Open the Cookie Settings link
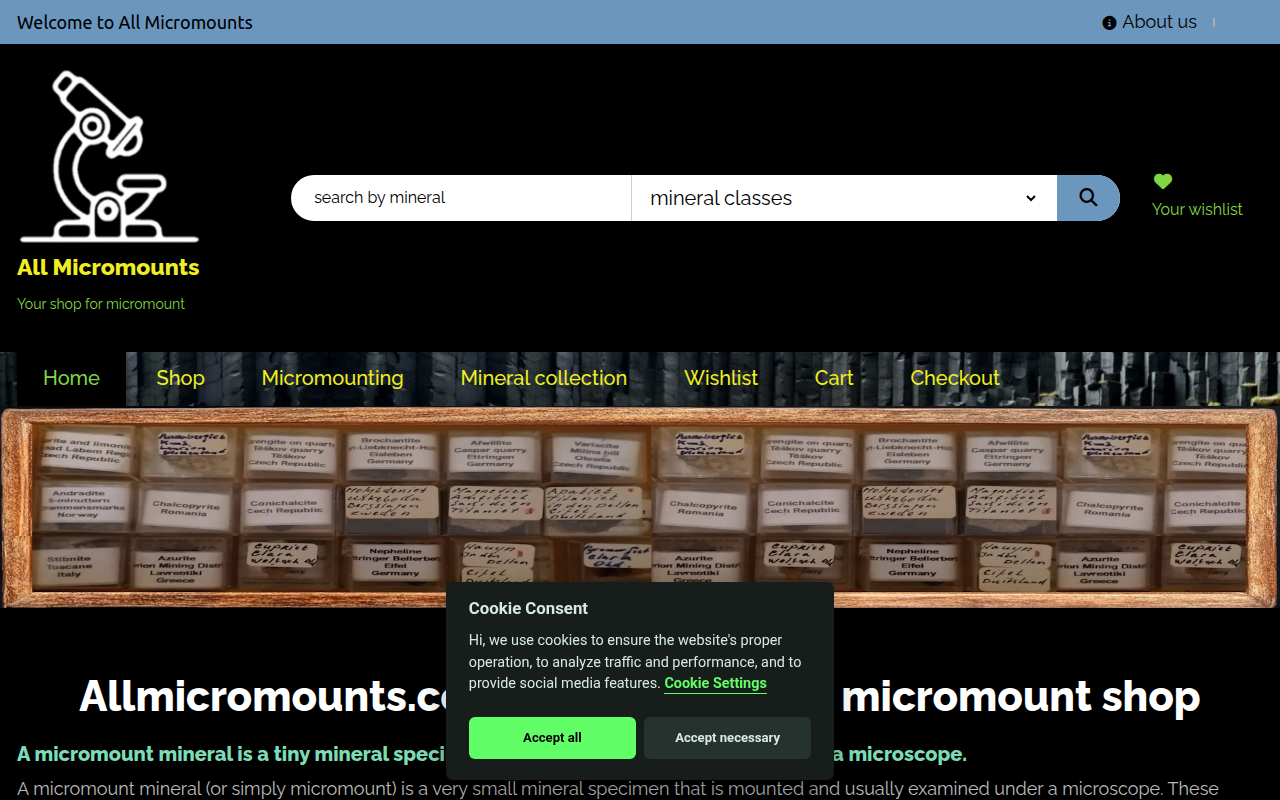 click(x=715, y=683)
